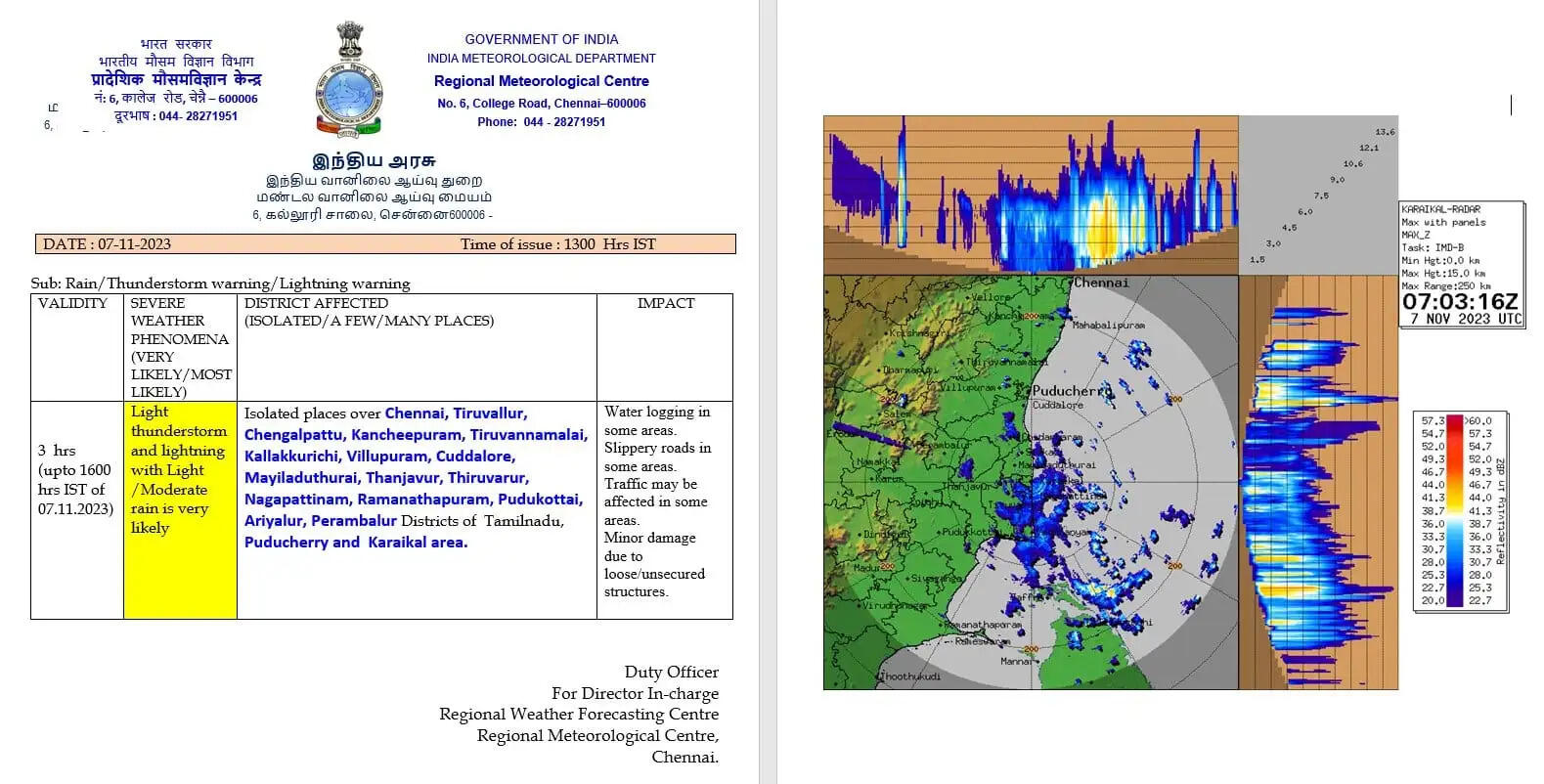Select the yellow highlighted thunderstorm warning cell
The height and width of the screenshot is (784, 1544).
click(x=180, y=470)
